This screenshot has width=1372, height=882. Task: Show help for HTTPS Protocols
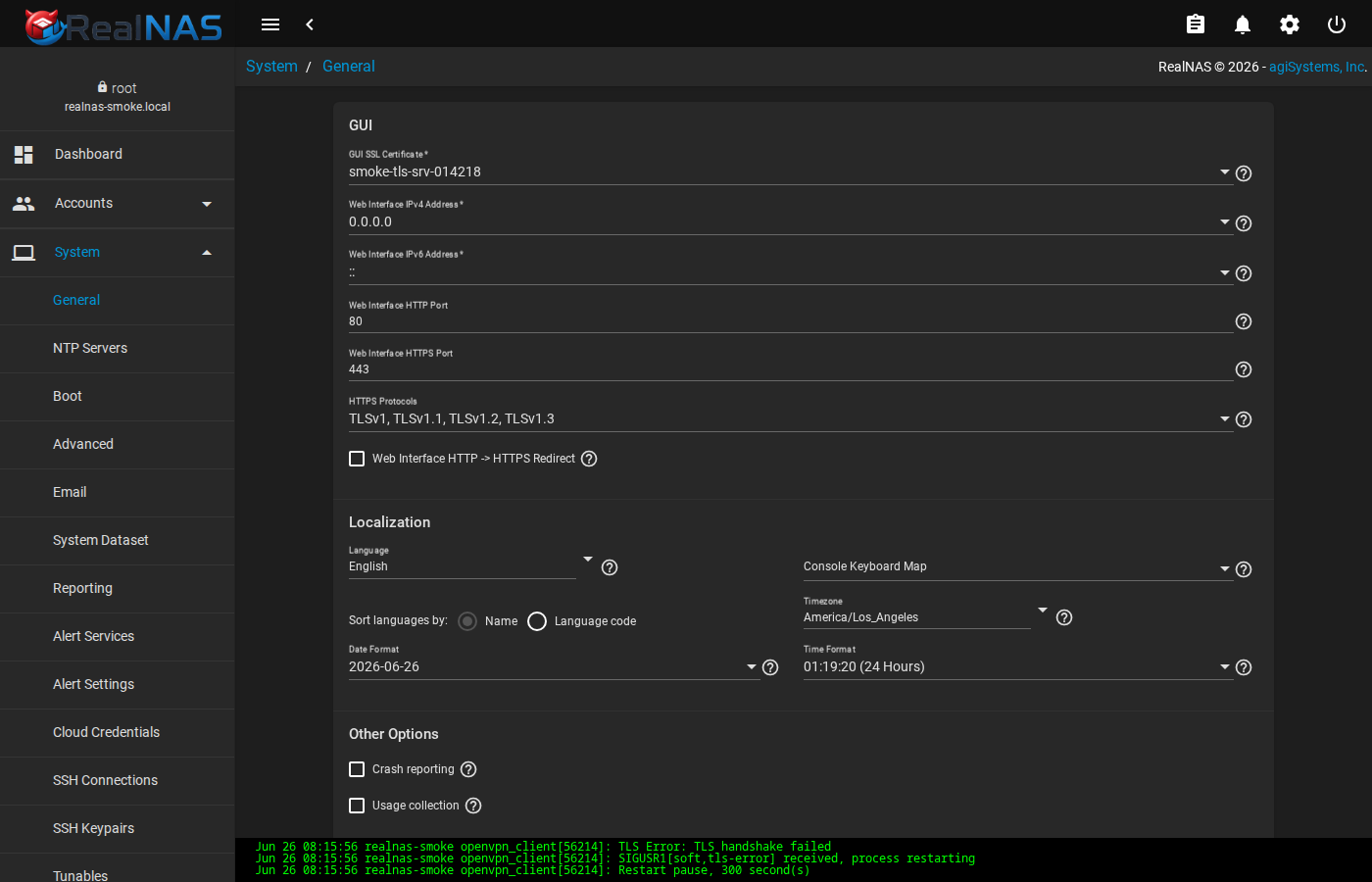click(1244, 419)
